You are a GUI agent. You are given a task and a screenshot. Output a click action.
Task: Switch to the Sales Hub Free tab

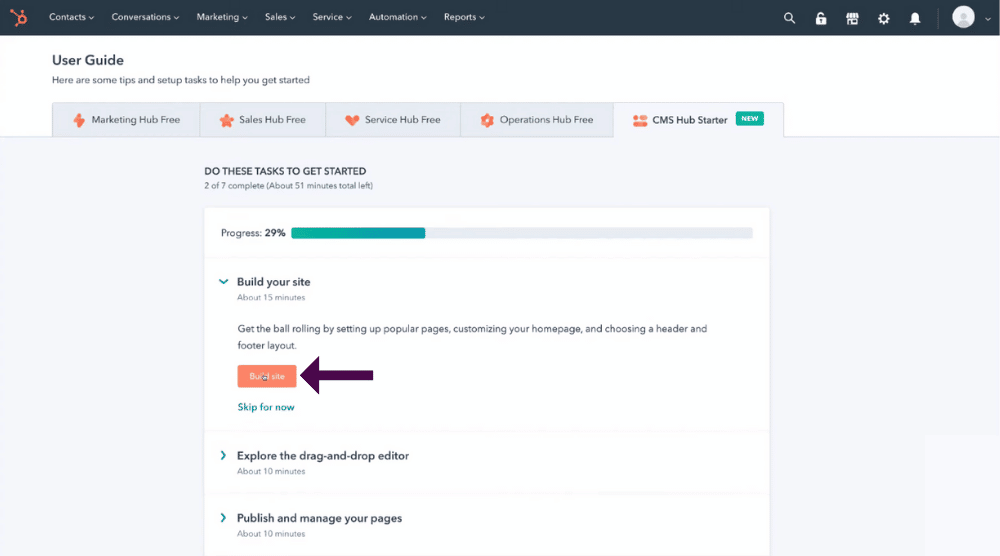coord(263,120)
